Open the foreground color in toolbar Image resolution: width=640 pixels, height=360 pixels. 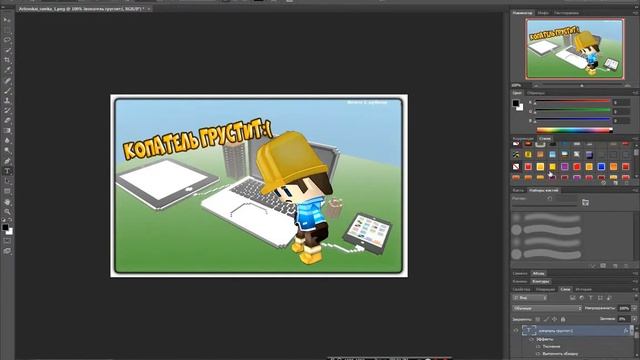tap(5, 228)
